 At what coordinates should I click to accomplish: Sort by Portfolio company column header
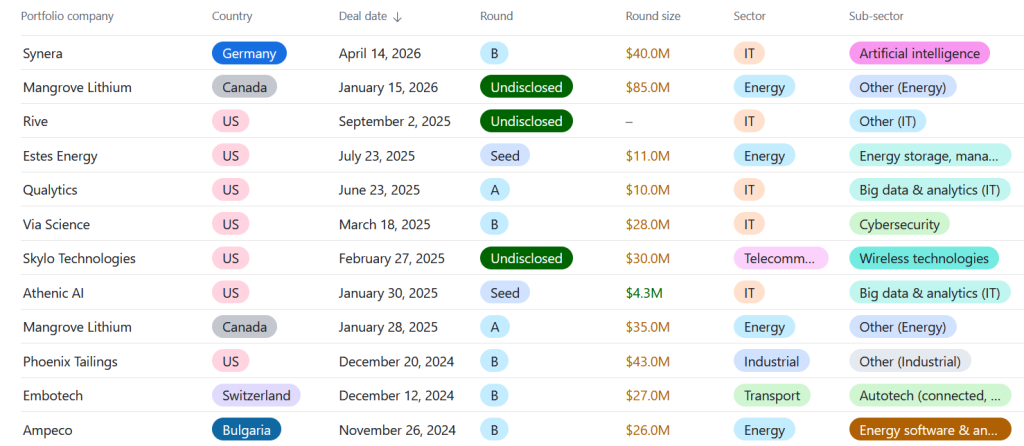tap(68, 16)
